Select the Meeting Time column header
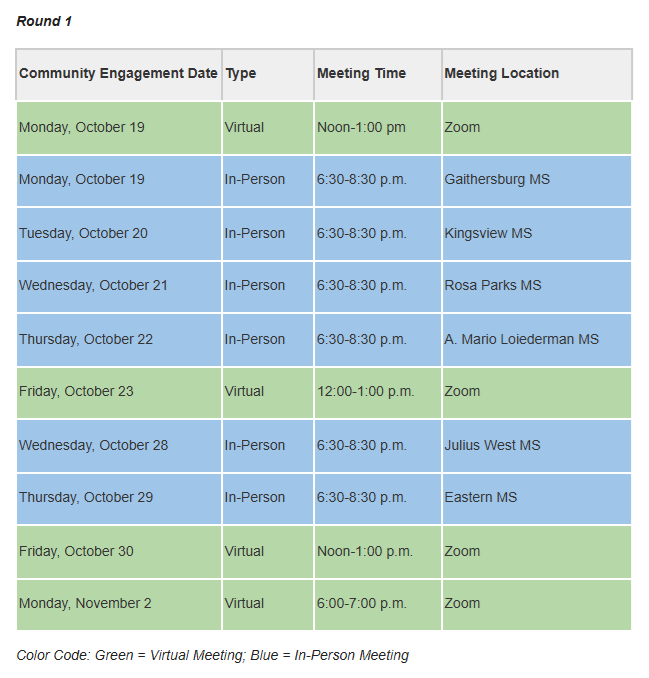 [378, 74]
